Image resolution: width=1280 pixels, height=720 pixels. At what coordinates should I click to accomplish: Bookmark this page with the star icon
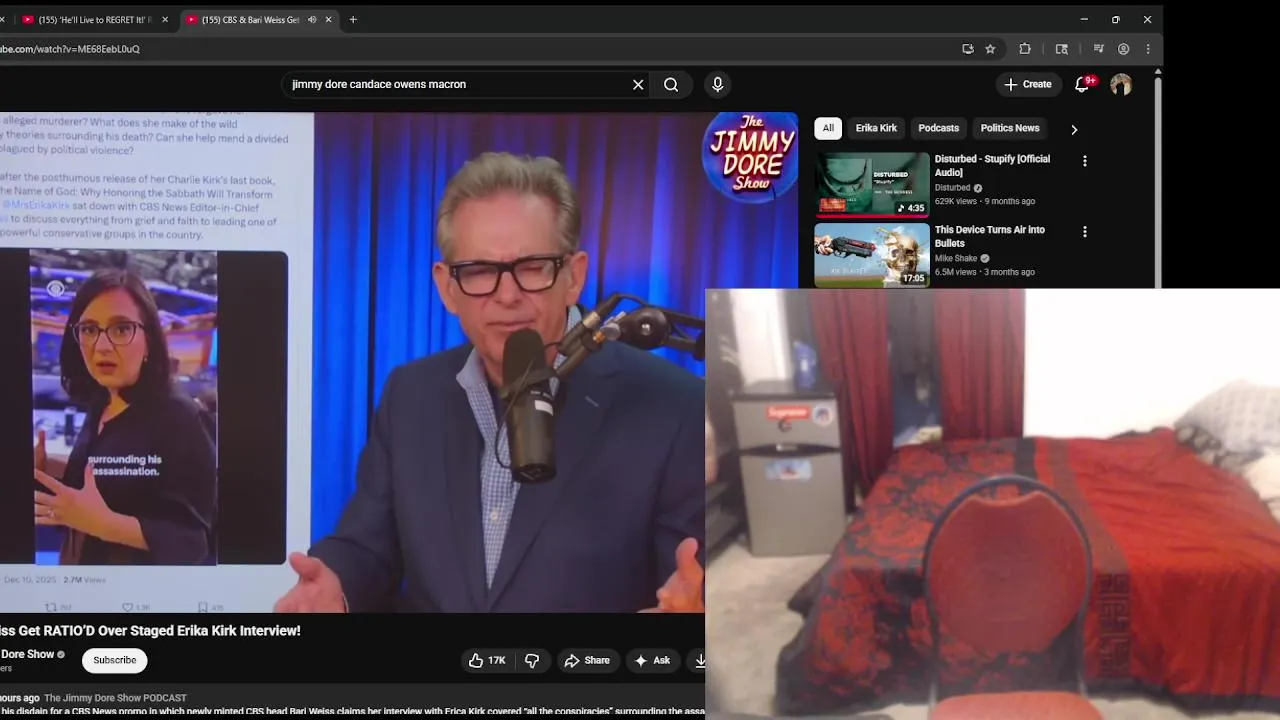coord(990,49)
